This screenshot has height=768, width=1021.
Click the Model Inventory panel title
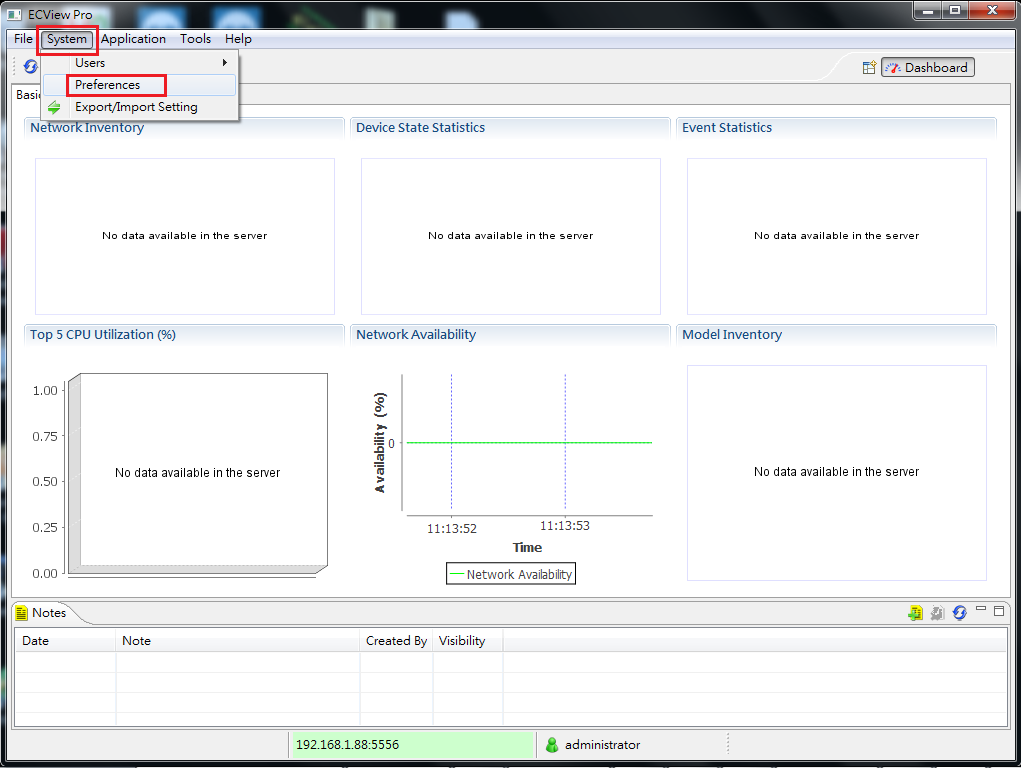[732, 335]
